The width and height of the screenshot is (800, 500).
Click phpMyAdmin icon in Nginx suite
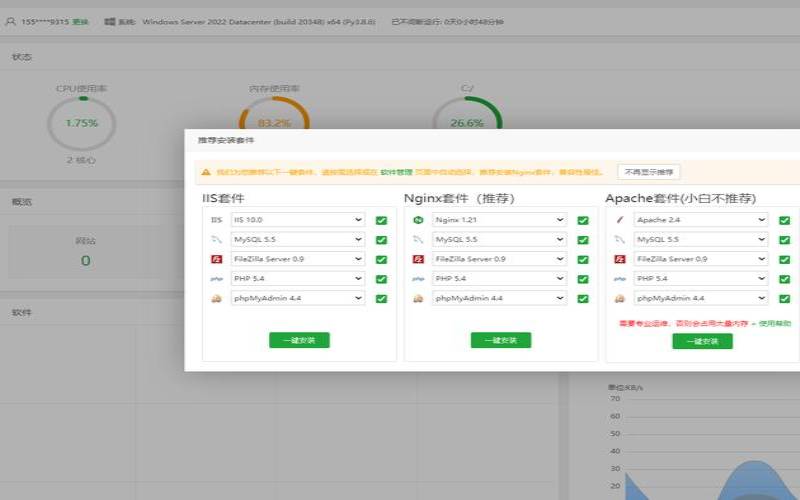(x=418, y=298)
